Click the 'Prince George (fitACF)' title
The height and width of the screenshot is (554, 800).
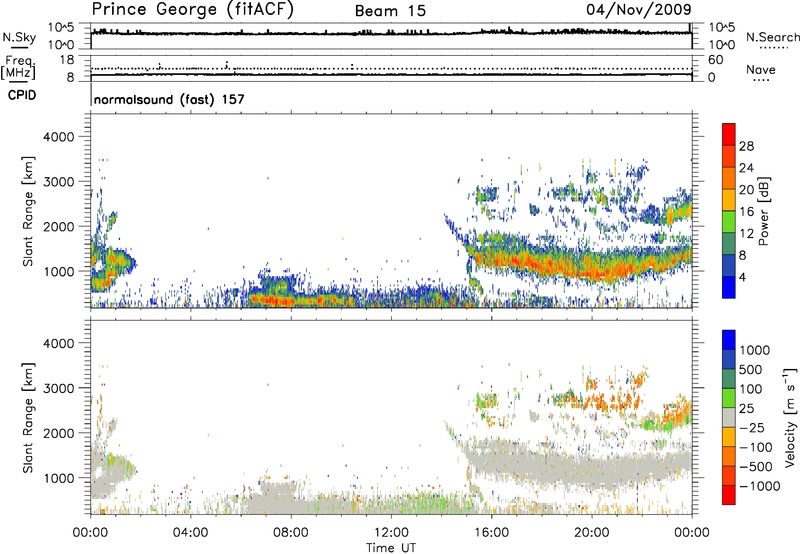click(x=193, y=10)
